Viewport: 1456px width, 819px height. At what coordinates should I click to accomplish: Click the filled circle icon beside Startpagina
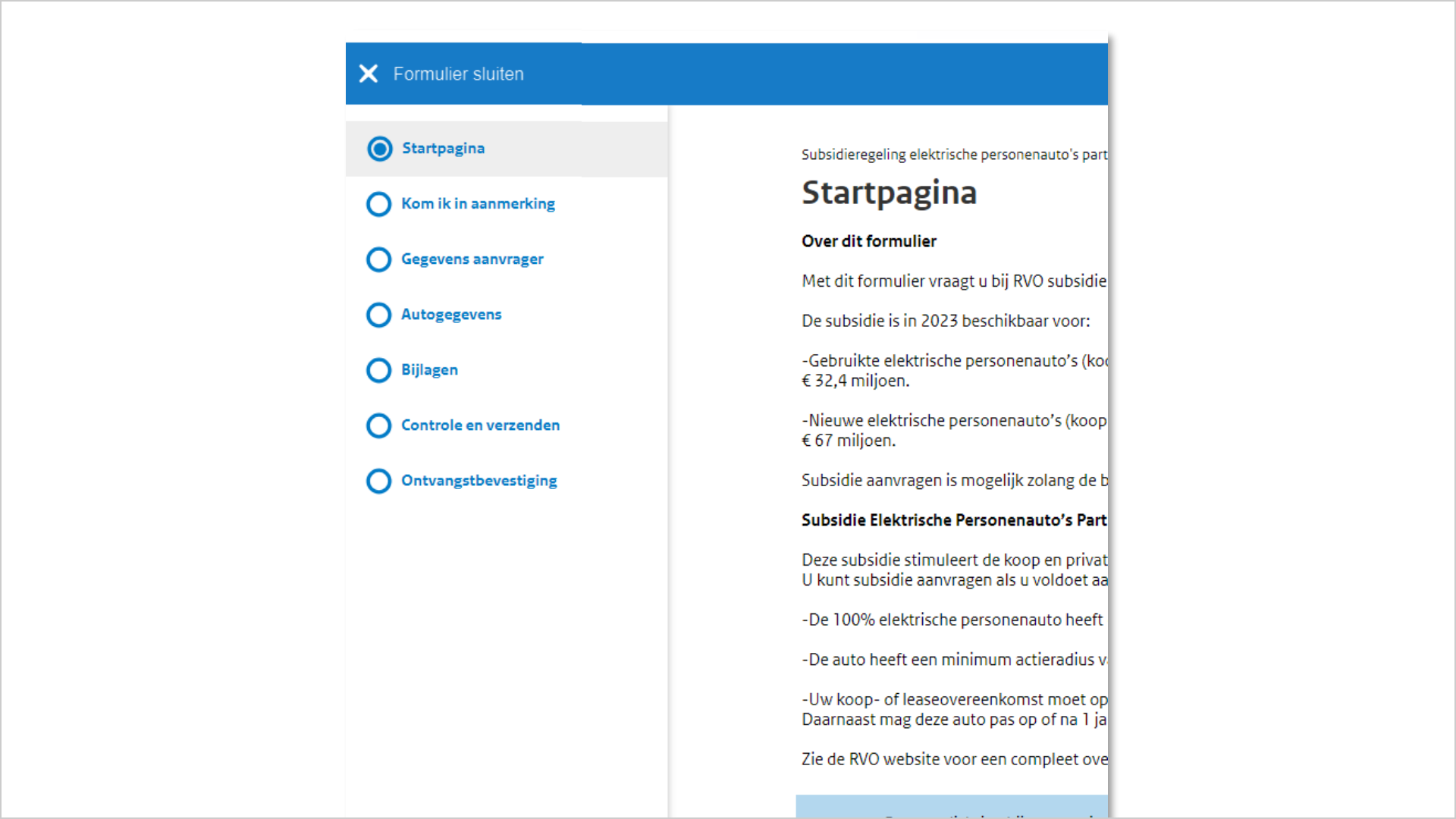378,149
